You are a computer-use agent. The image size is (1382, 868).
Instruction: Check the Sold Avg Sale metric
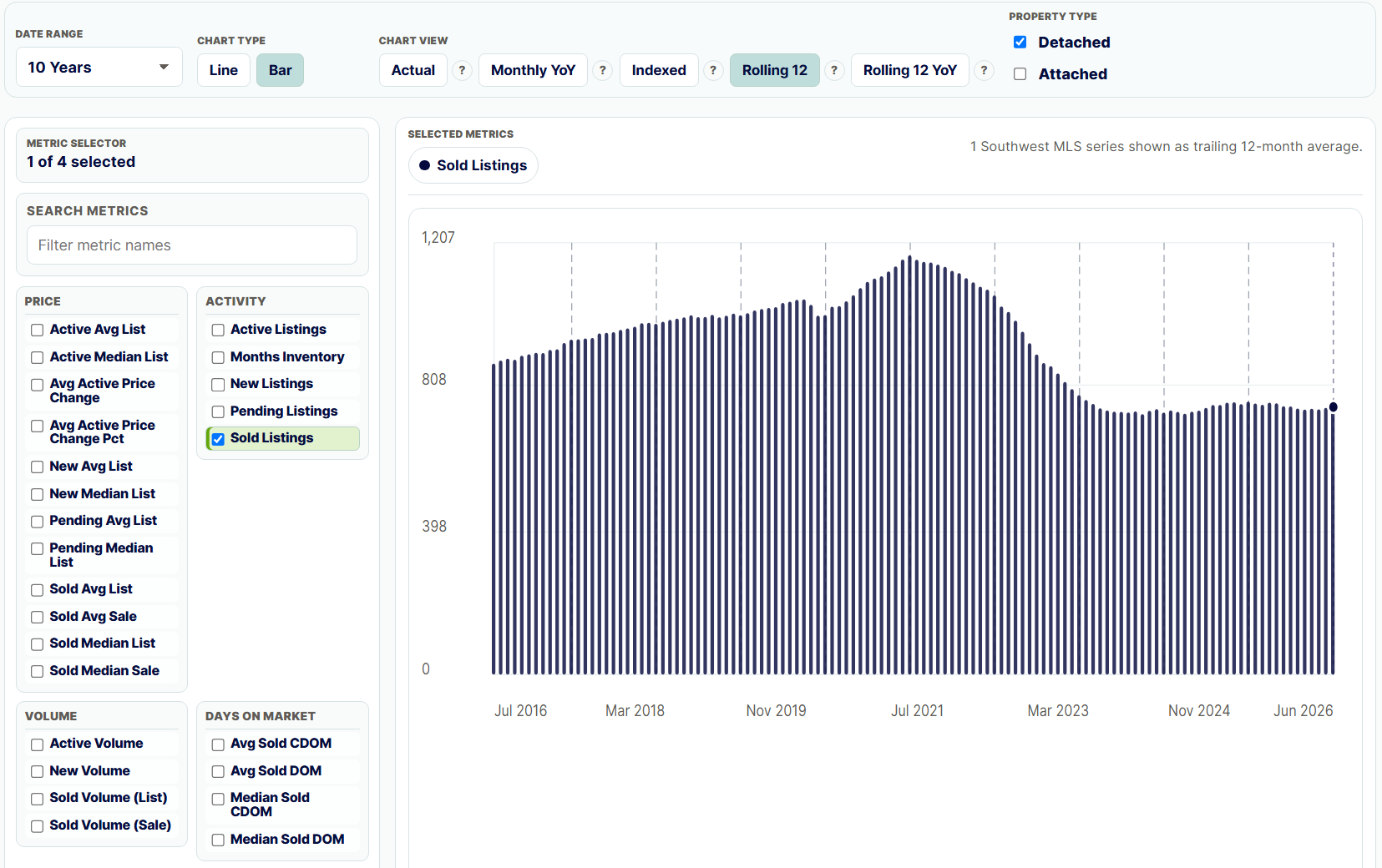(x=38, y=618)
